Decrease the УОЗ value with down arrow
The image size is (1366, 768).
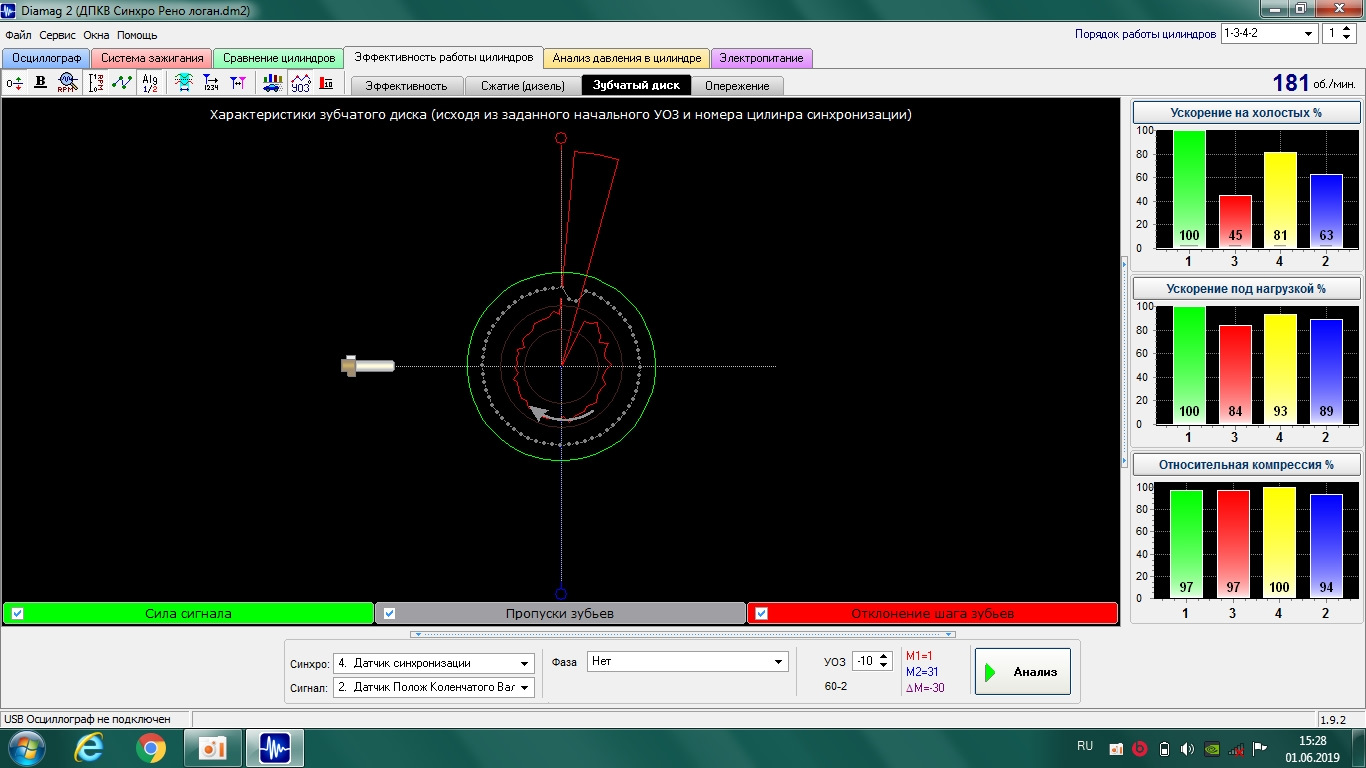coord(884,666)
